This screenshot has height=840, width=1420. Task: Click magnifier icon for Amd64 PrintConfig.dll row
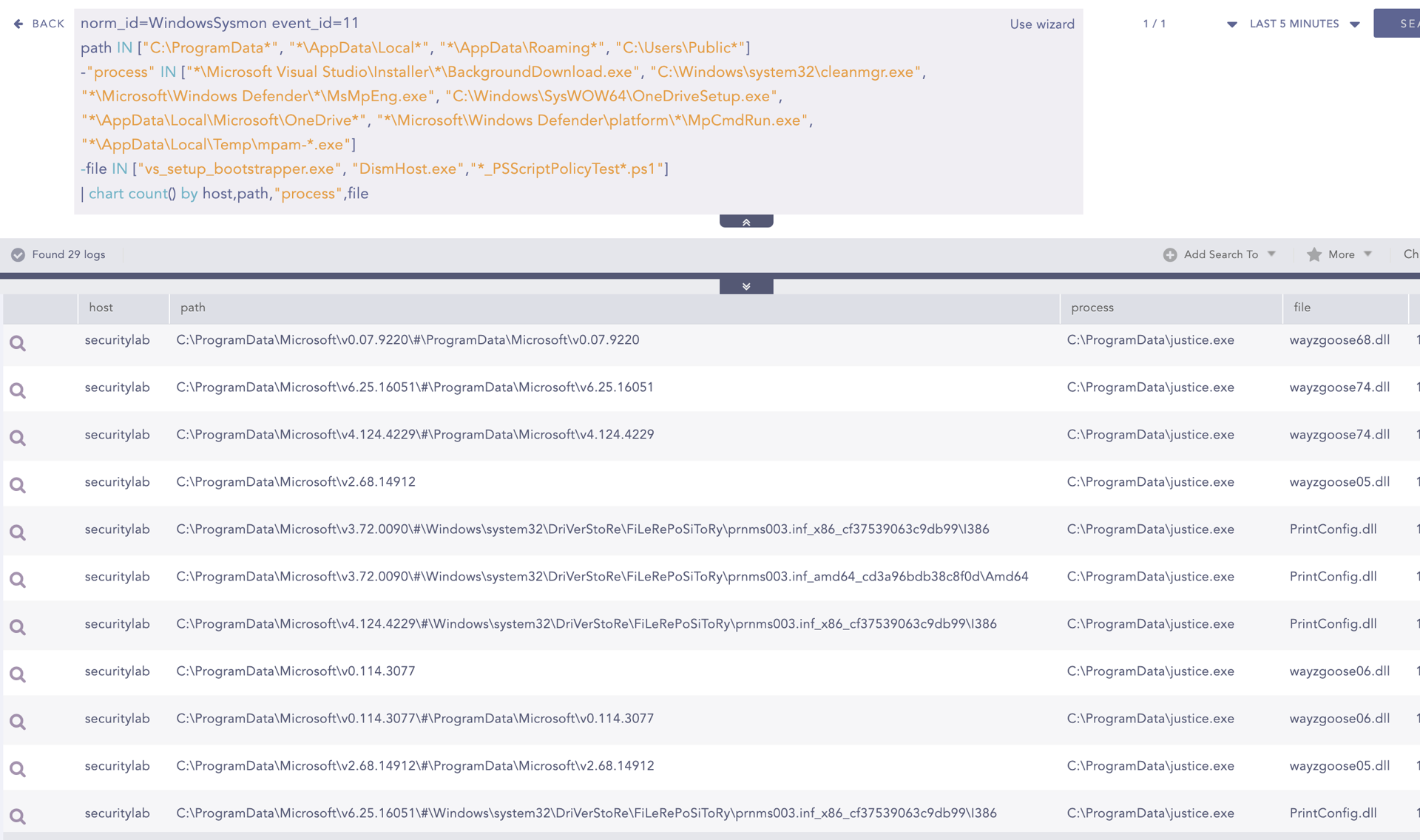click(x=18, y=580)
